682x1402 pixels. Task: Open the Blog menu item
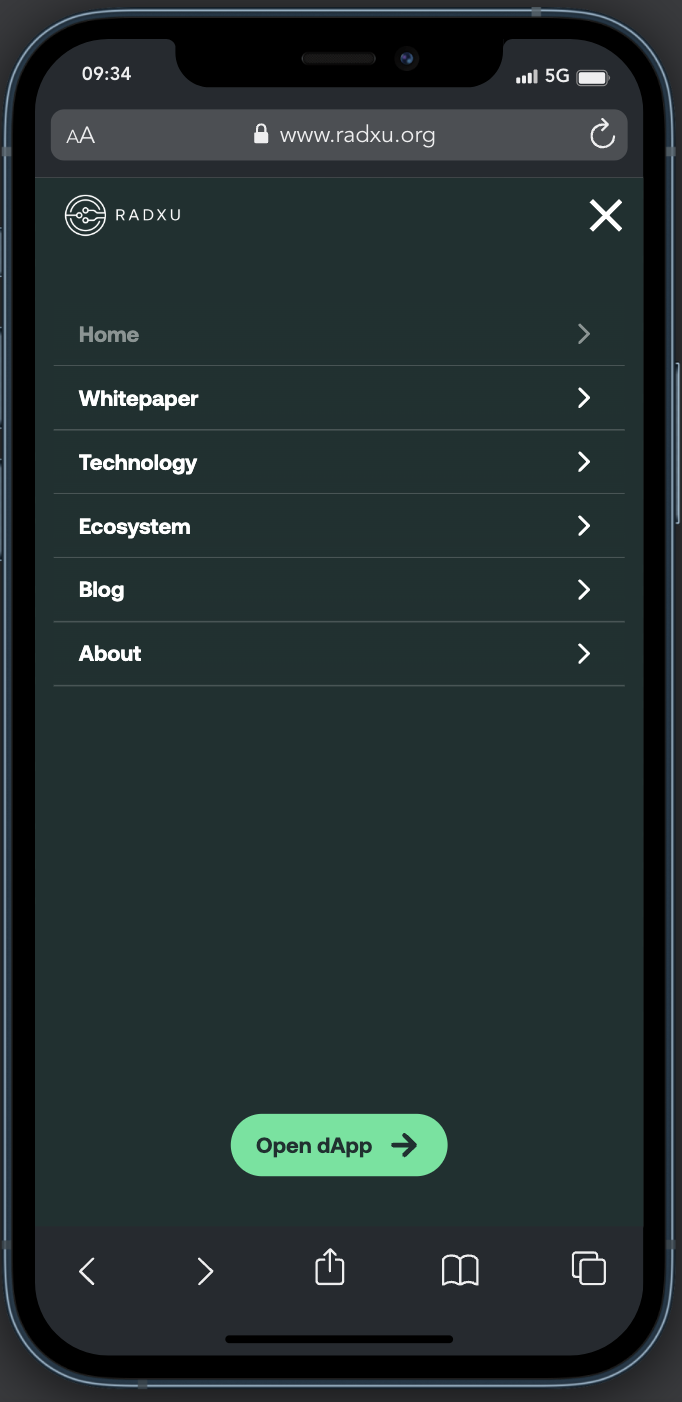[102, 590]
